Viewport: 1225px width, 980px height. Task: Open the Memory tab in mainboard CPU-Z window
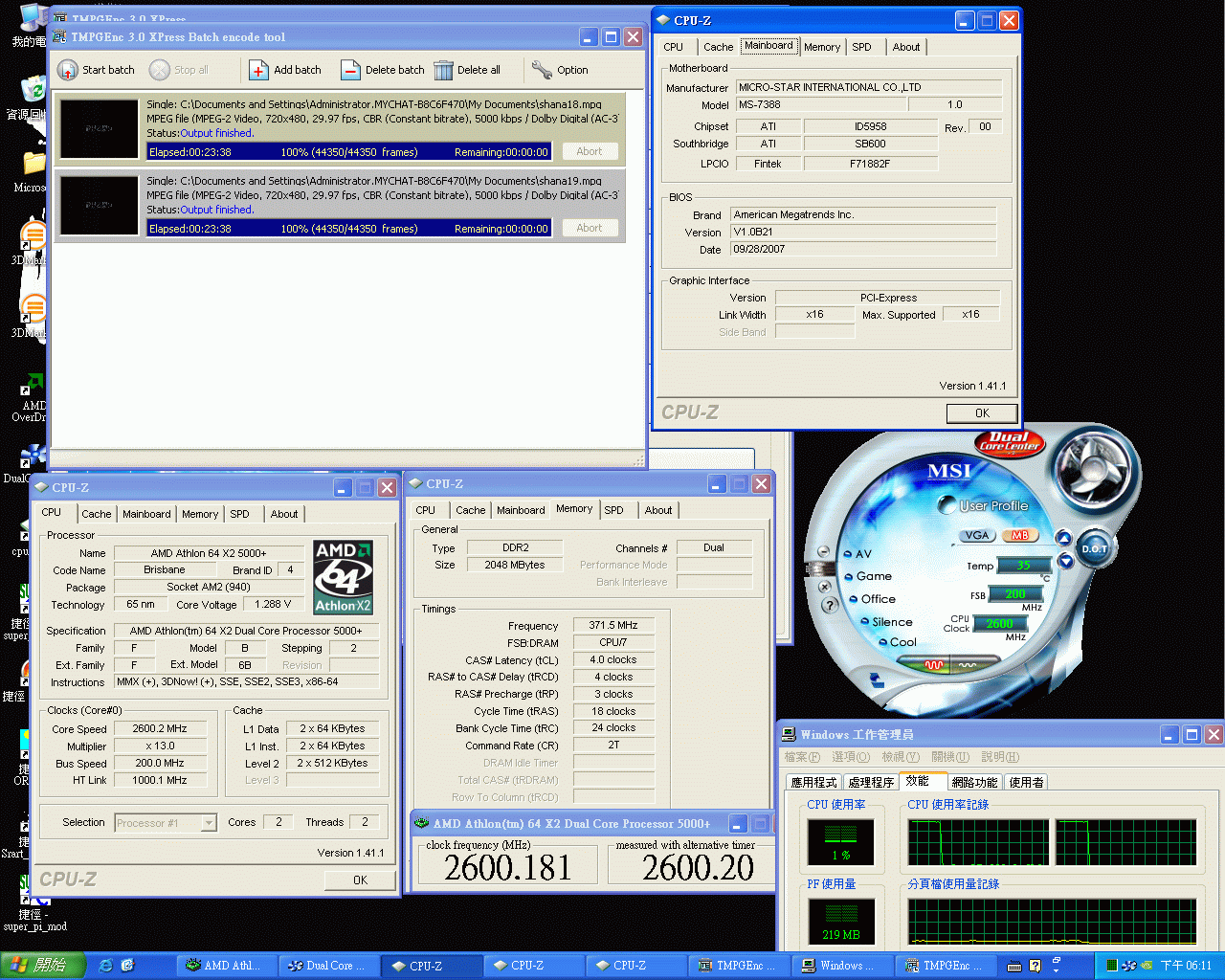coord(822,47)
